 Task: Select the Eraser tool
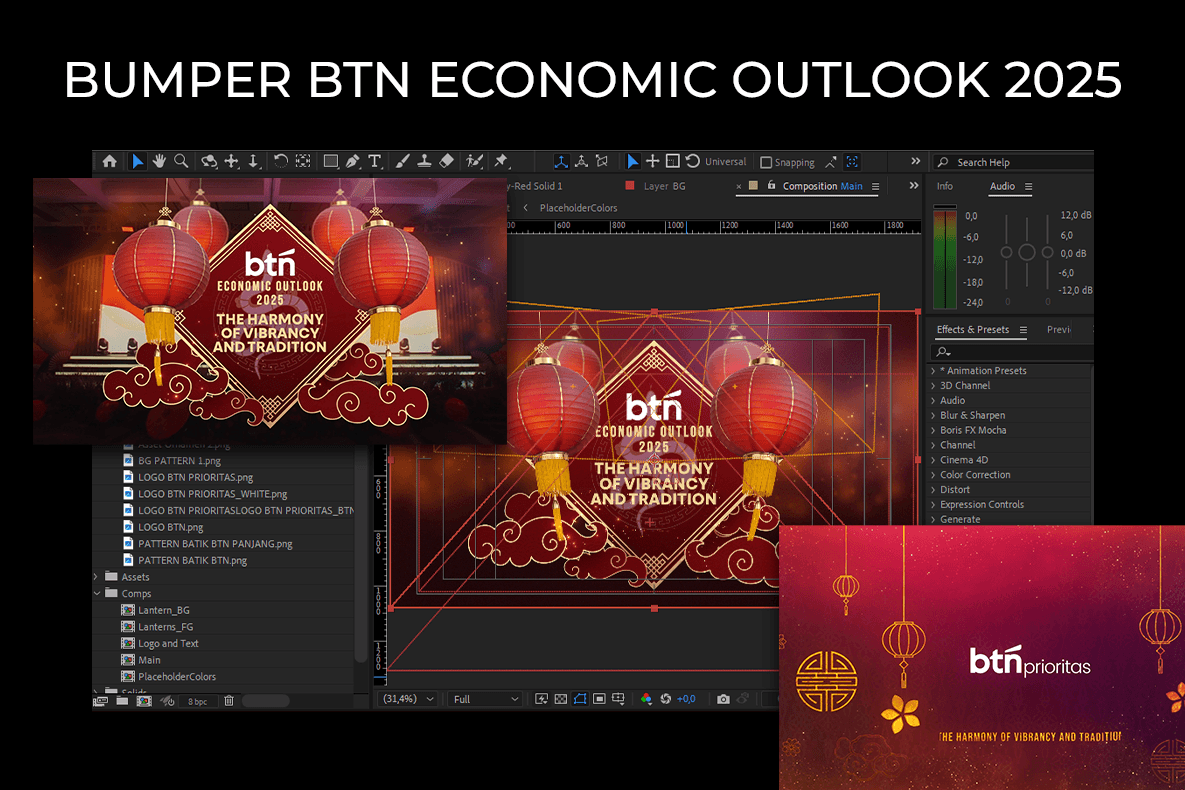click(x=447, y=161)
